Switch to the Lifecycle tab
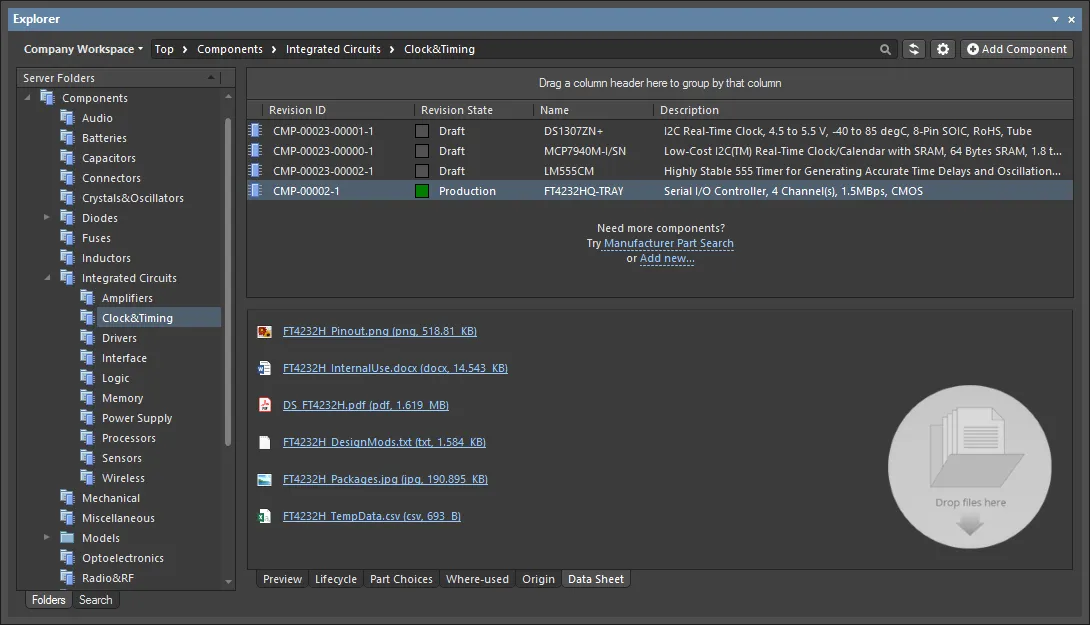 click(x=335, y=579)
